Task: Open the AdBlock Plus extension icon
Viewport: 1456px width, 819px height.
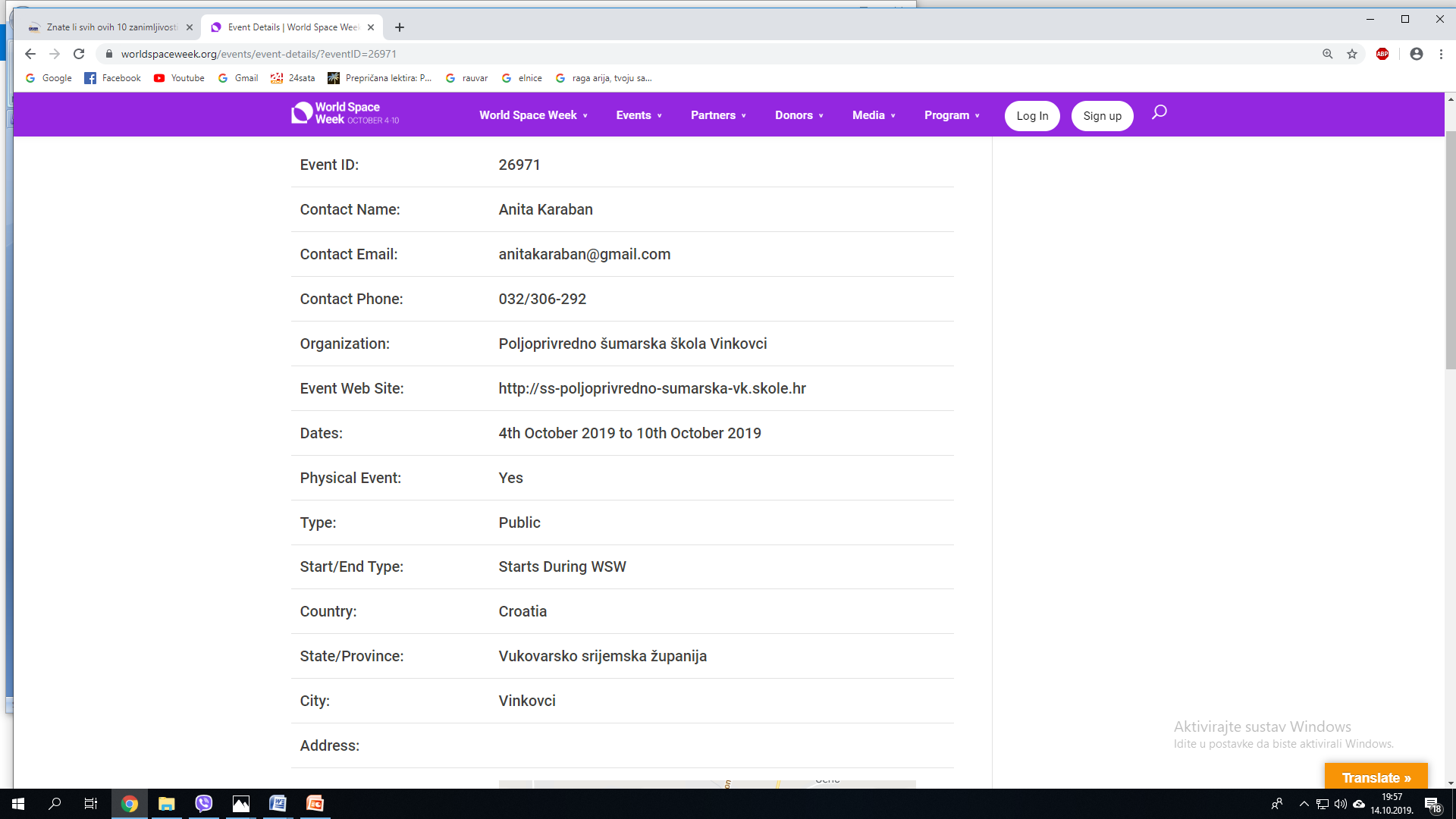Action: click(x=1382, y=54)
